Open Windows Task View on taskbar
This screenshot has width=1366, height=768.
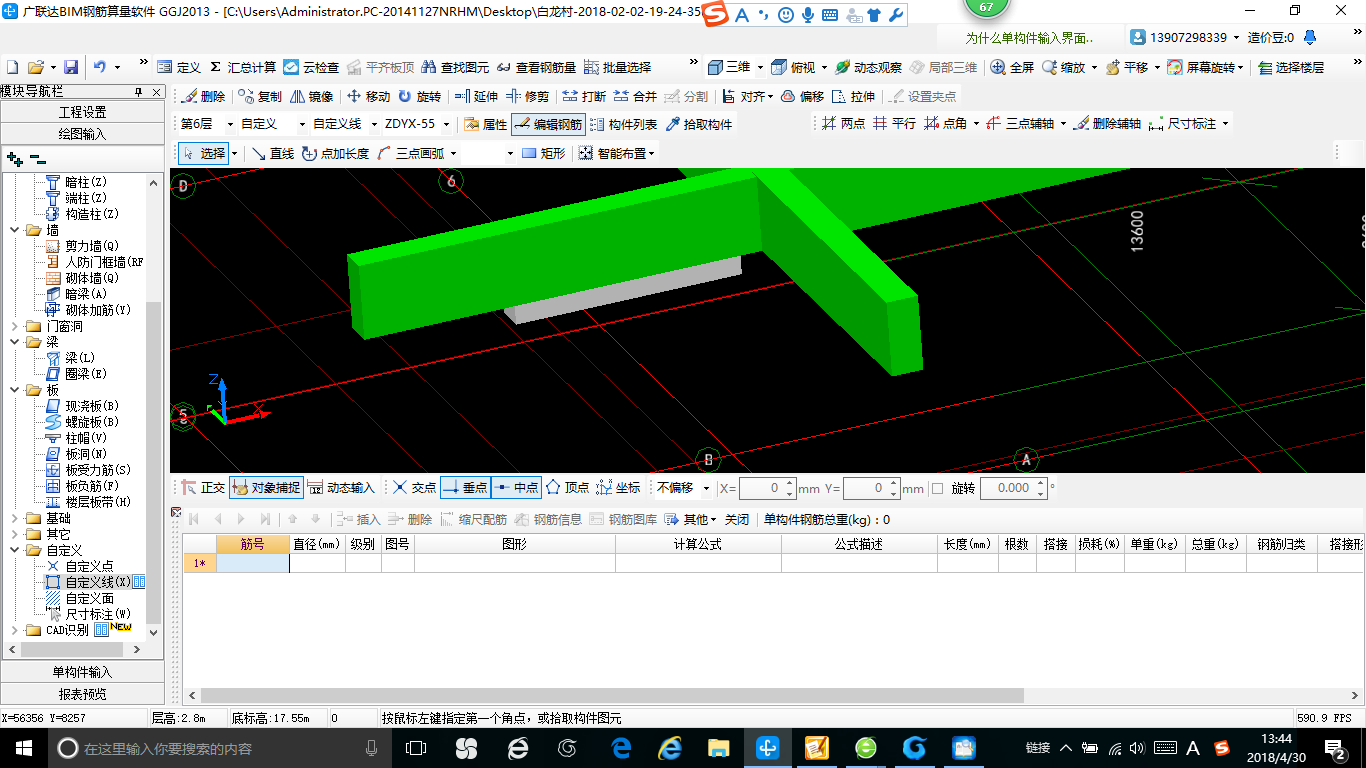[x=415, y=747]
